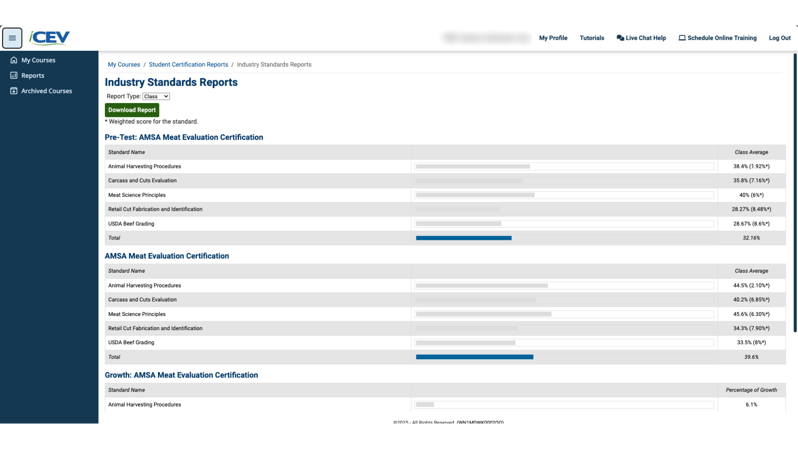Click the 40% (6%*) class average value
Image resolution: width=798 pixels, height=449 pixels.
click(751, 195)
